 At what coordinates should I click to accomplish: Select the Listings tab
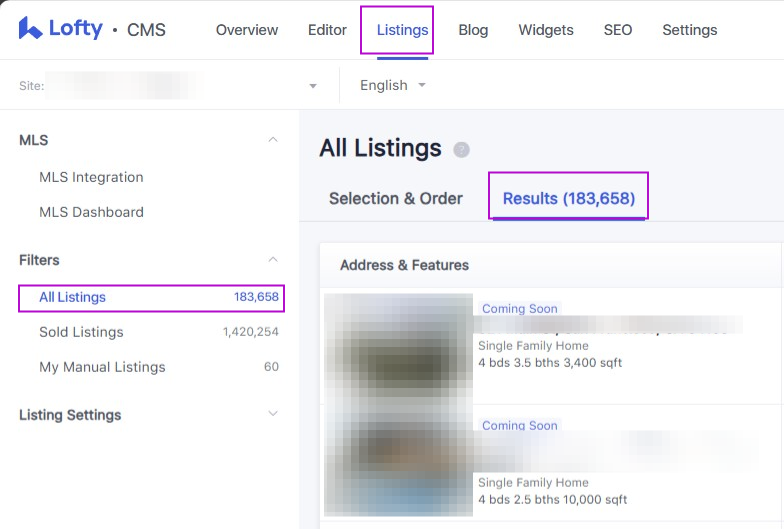click(x=402, y=30)
